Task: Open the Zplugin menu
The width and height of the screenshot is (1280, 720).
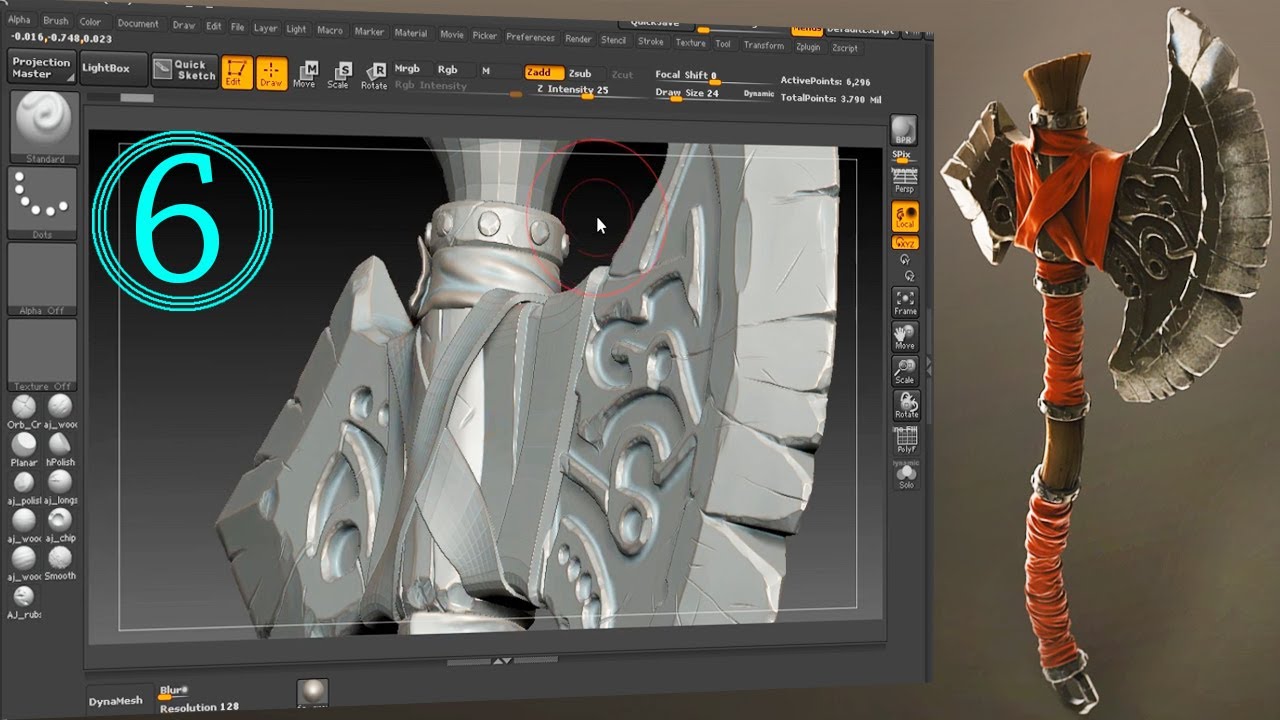Action: point(808,46)
